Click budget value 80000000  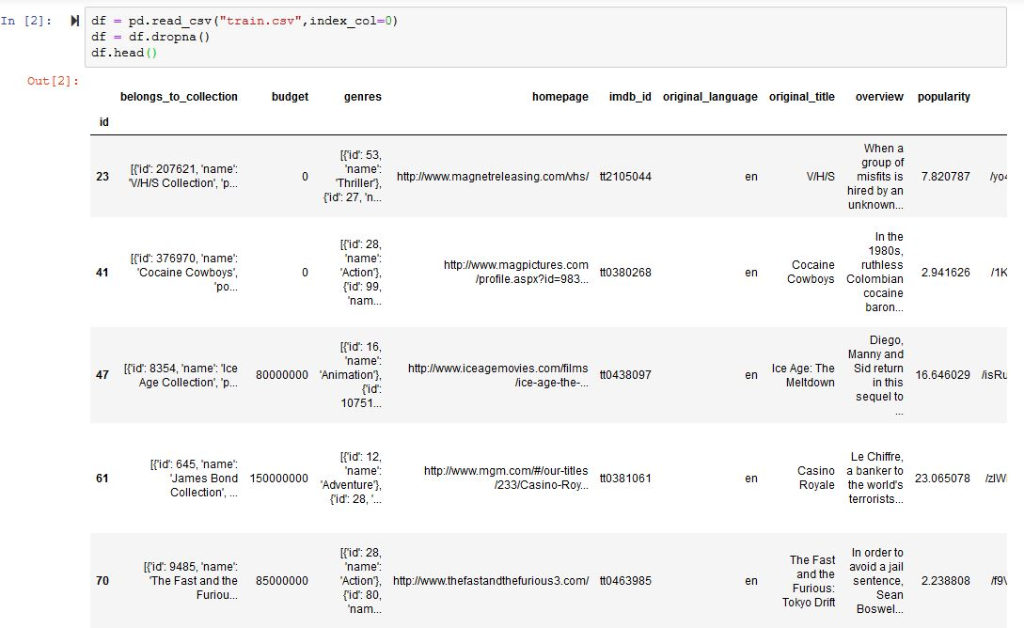281,375
